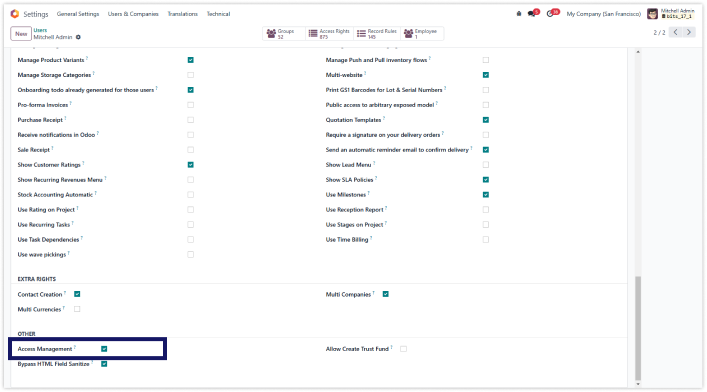
Task: Open Users & Companies menu
Action: (133, 14)
